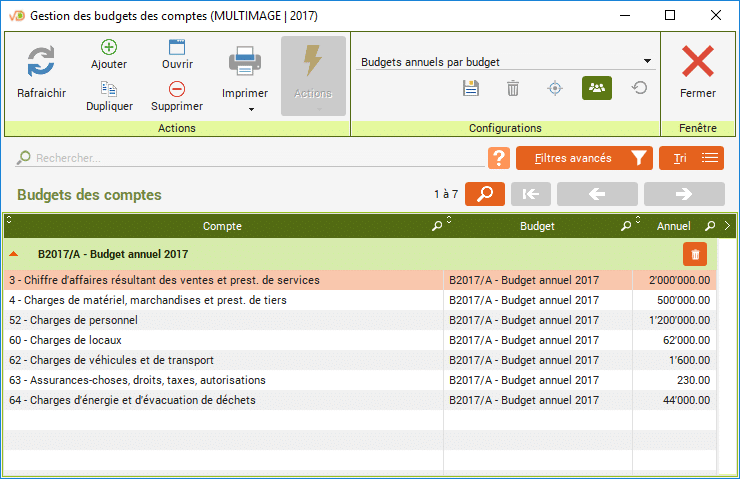Save configuration with floppy disk icon
Viewport: 740px width, 479px height.
click(x=471, y=89)
